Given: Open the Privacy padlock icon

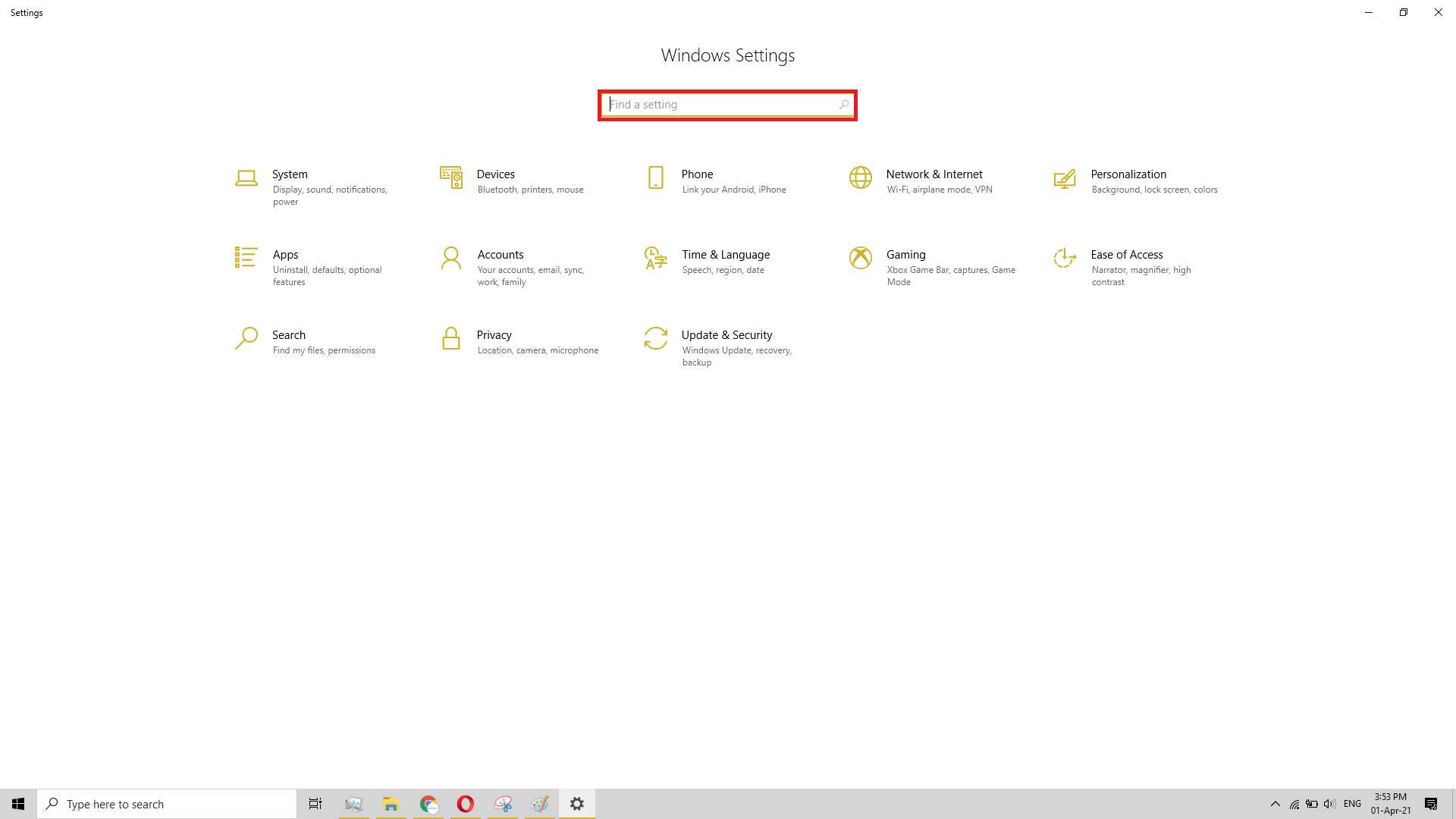Looking at the screenshot, I should click(x=451, y=338).
